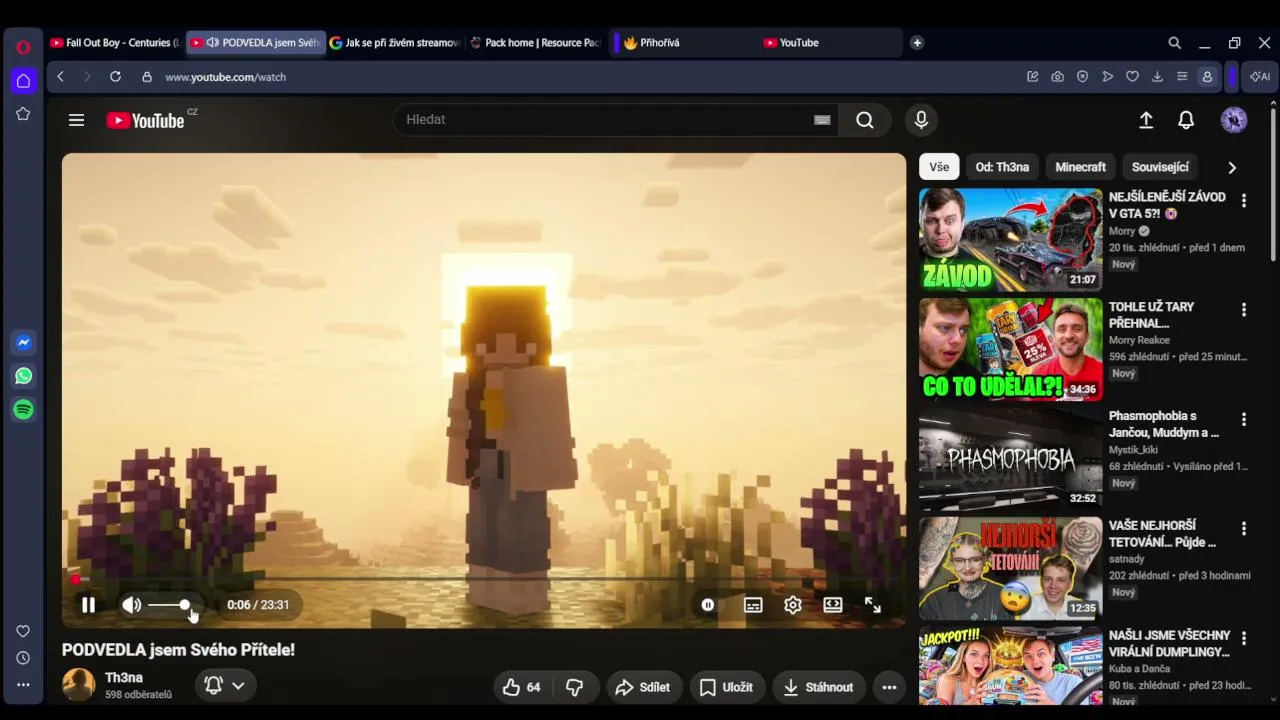
Task: Open a new tab with plus
Action: (917, 43)
